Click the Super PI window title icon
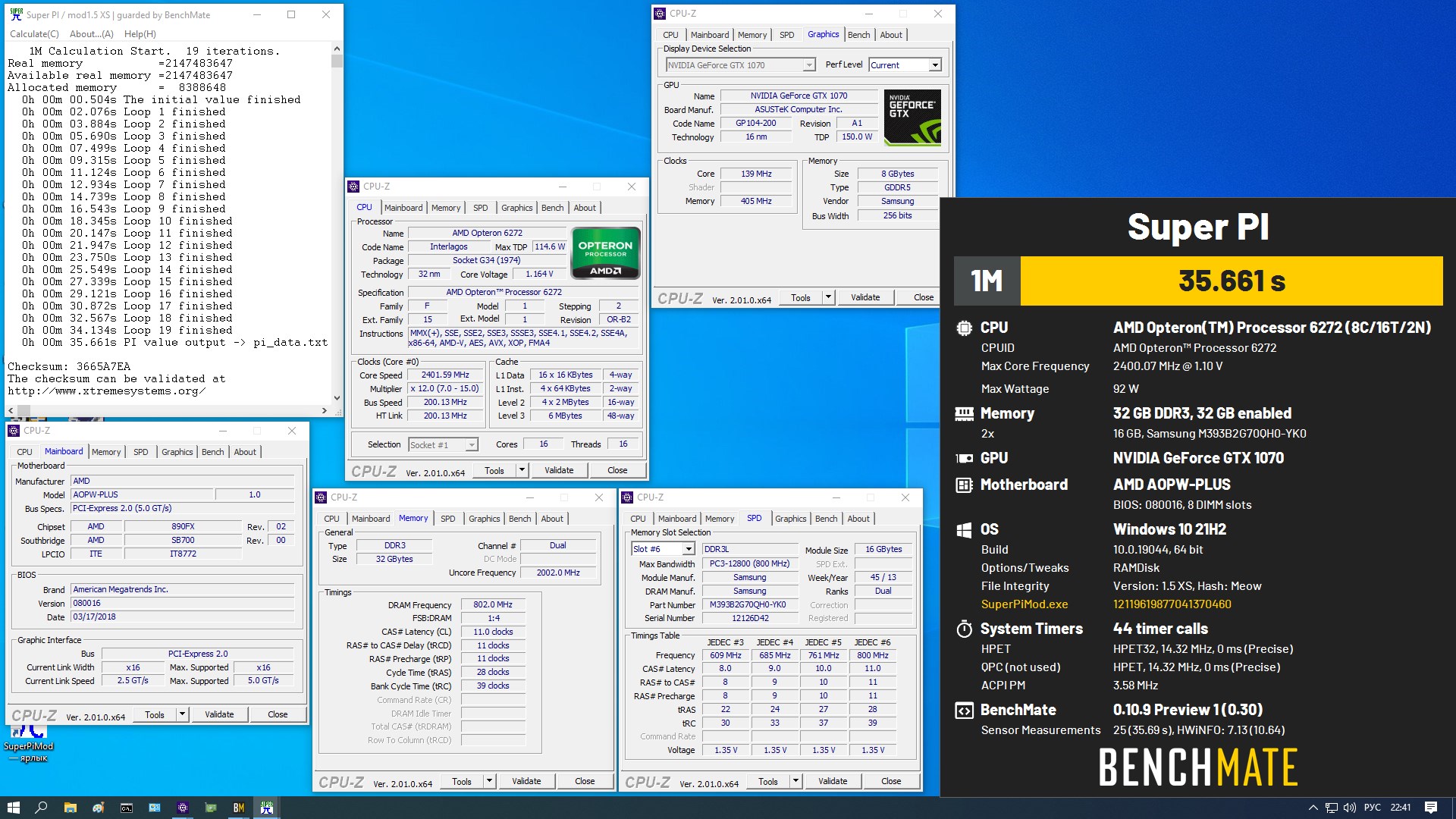Viewport: 1456px width, 819px height. (x=16, y=14)
